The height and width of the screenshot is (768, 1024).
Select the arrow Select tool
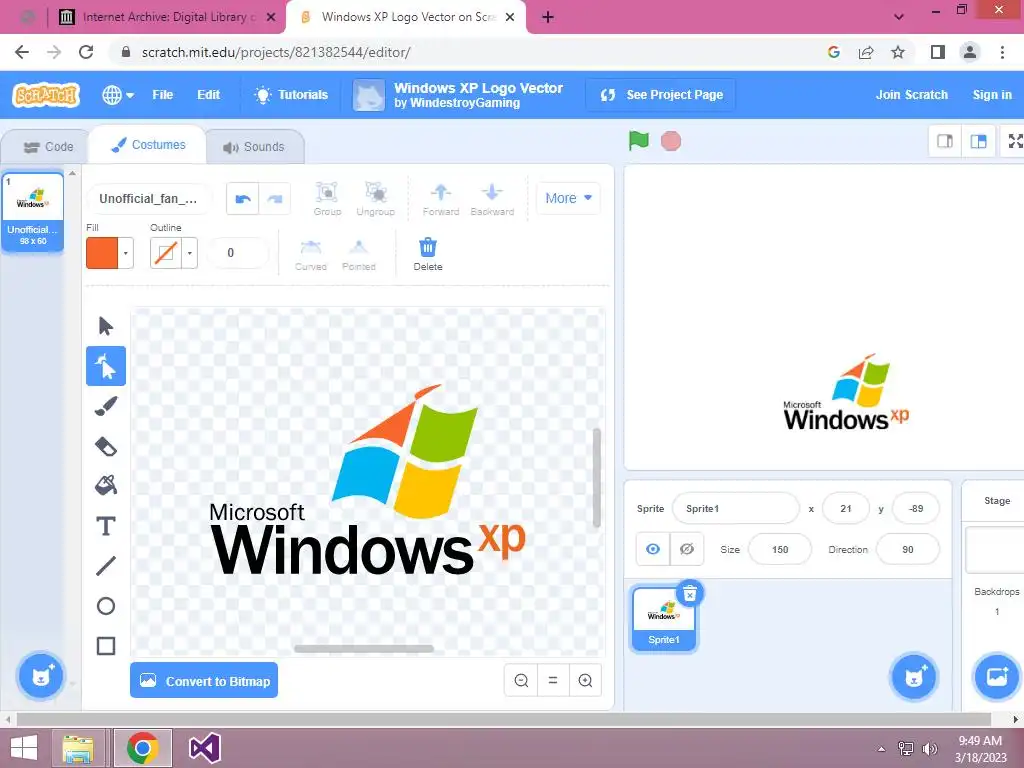[x=105, y=325]
